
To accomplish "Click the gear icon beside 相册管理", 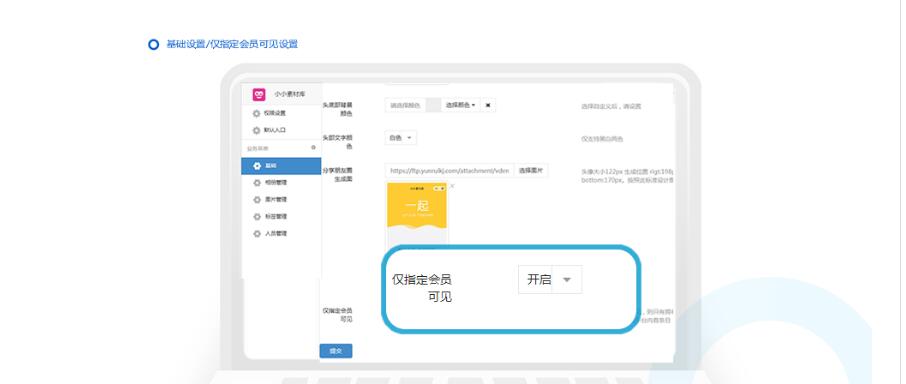I will (x=257, y=182).
